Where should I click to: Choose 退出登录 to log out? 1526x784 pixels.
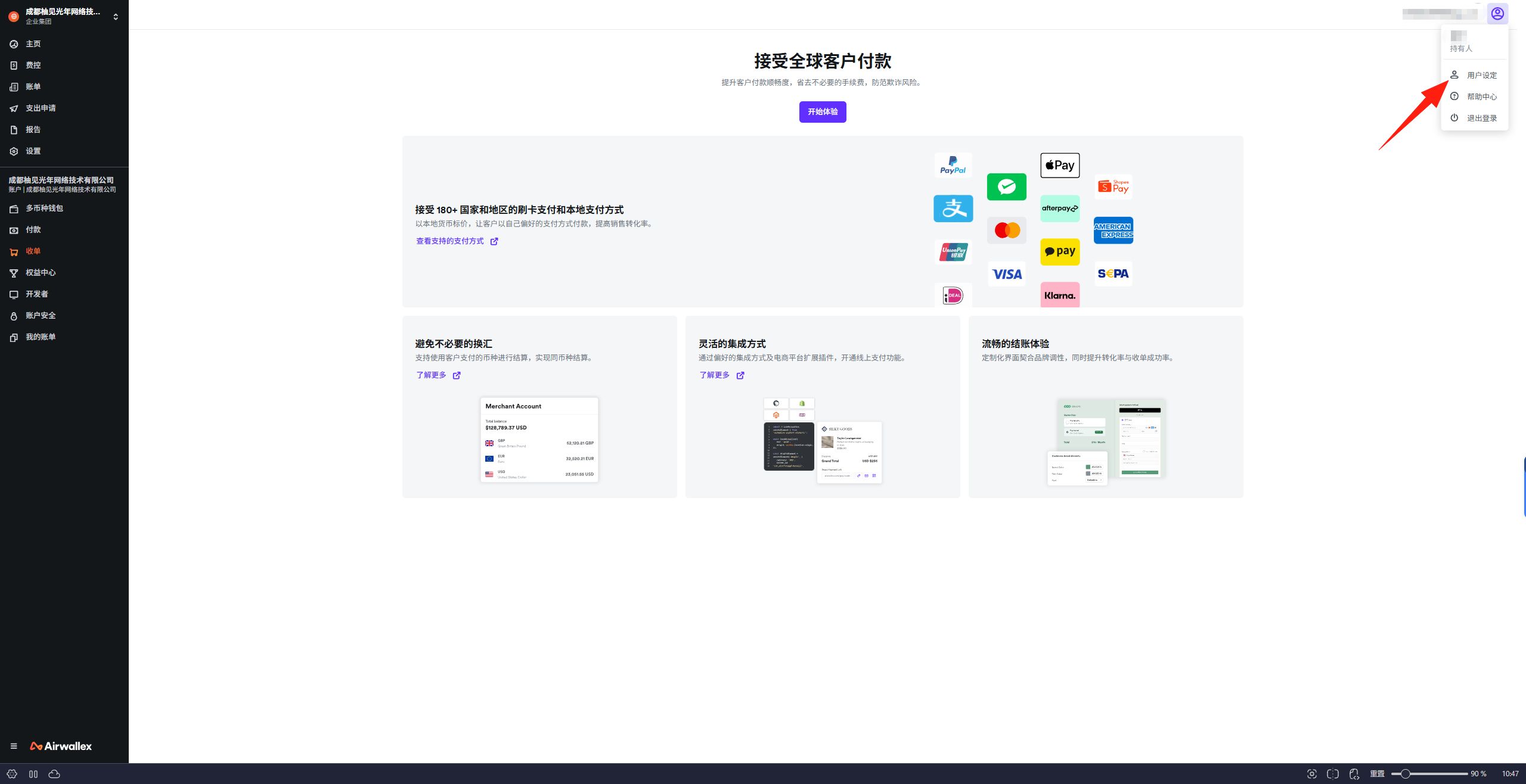point(1475,118)
